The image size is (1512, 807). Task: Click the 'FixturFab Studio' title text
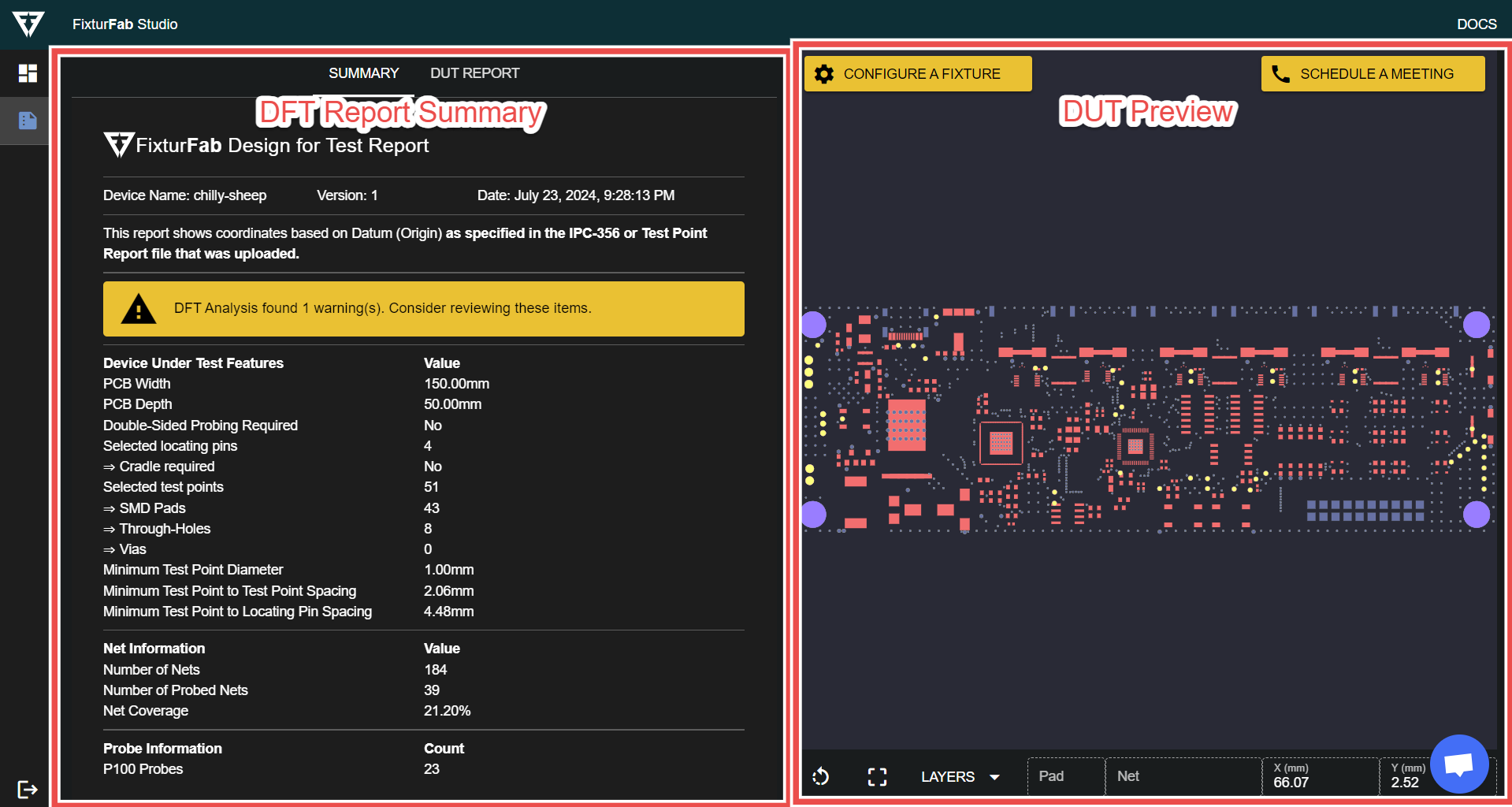125,24
